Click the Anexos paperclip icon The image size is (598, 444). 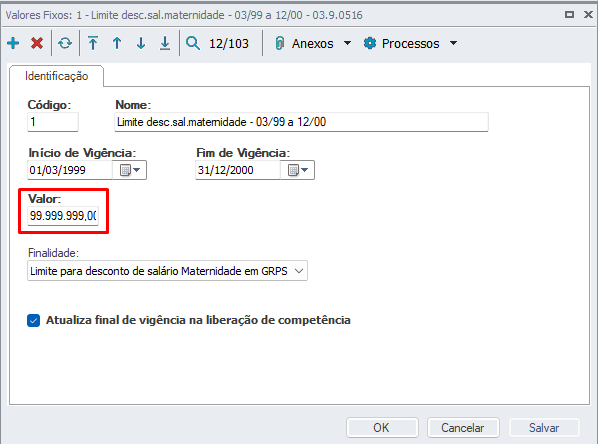coord(280,43)
